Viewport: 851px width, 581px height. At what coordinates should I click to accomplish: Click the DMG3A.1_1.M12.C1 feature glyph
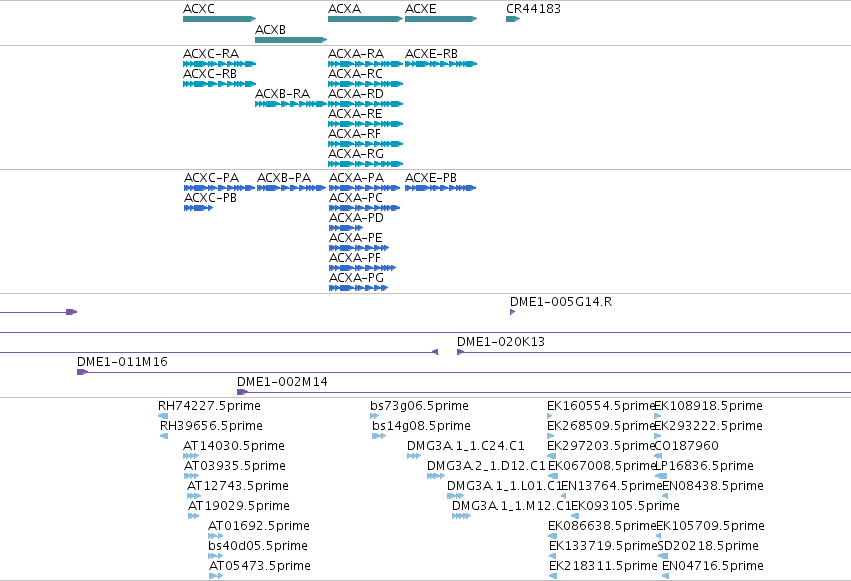[x=461, y=516]
